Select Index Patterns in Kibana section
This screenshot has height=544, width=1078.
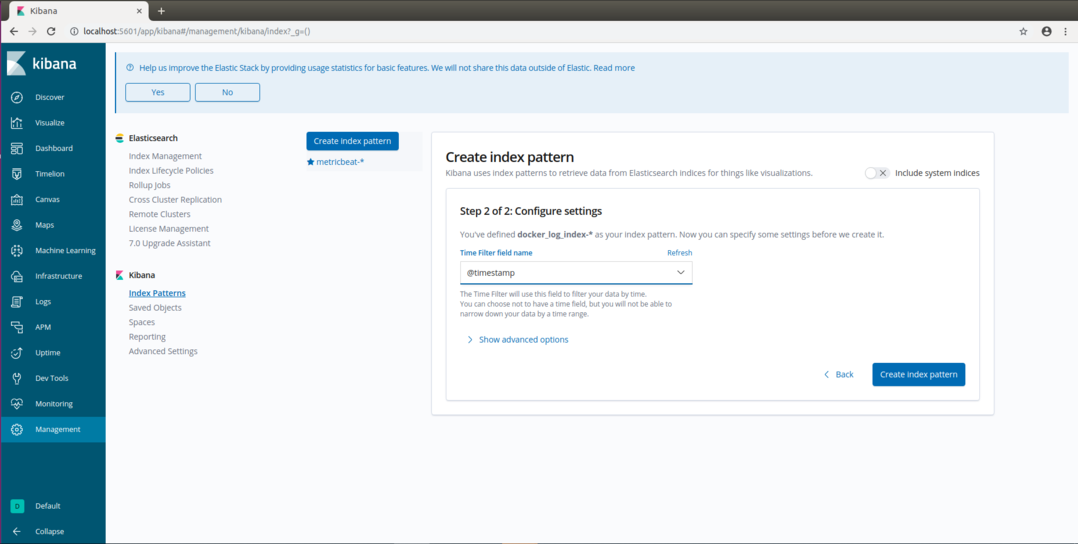(x=157, y=293)
